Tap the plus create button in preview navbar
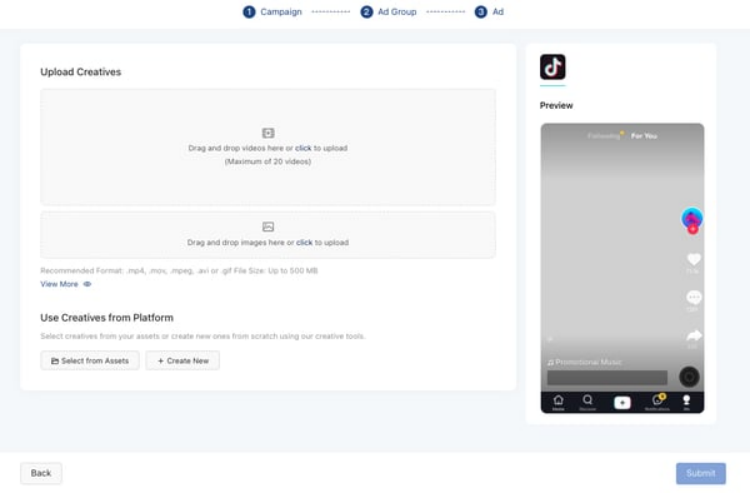 point(622,403)
